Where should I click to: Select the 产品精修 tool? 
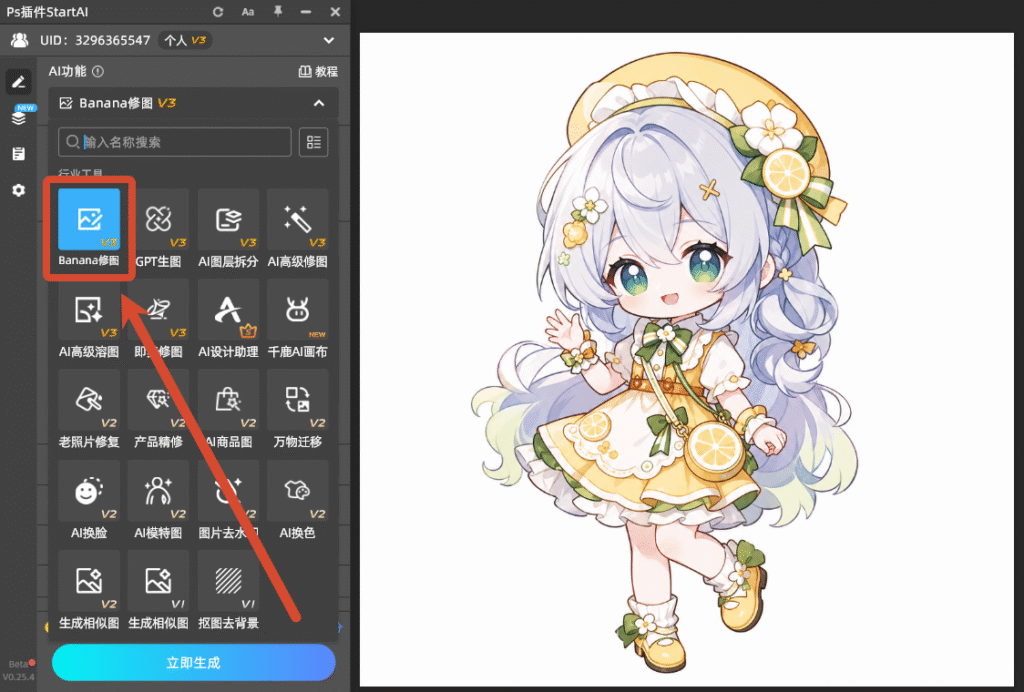158,400
